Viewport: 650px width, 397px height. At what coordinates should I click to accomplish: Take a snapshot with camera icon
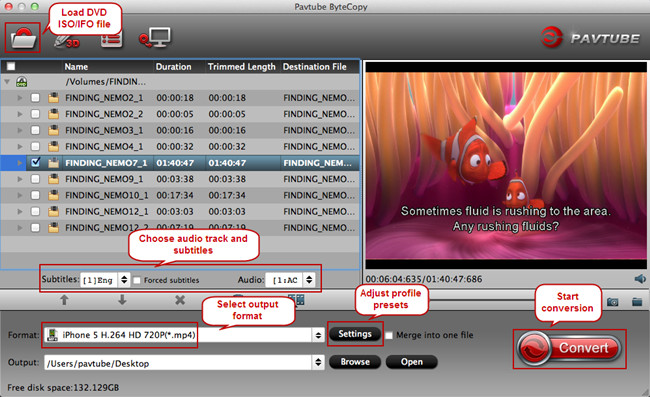pos(613,302)
